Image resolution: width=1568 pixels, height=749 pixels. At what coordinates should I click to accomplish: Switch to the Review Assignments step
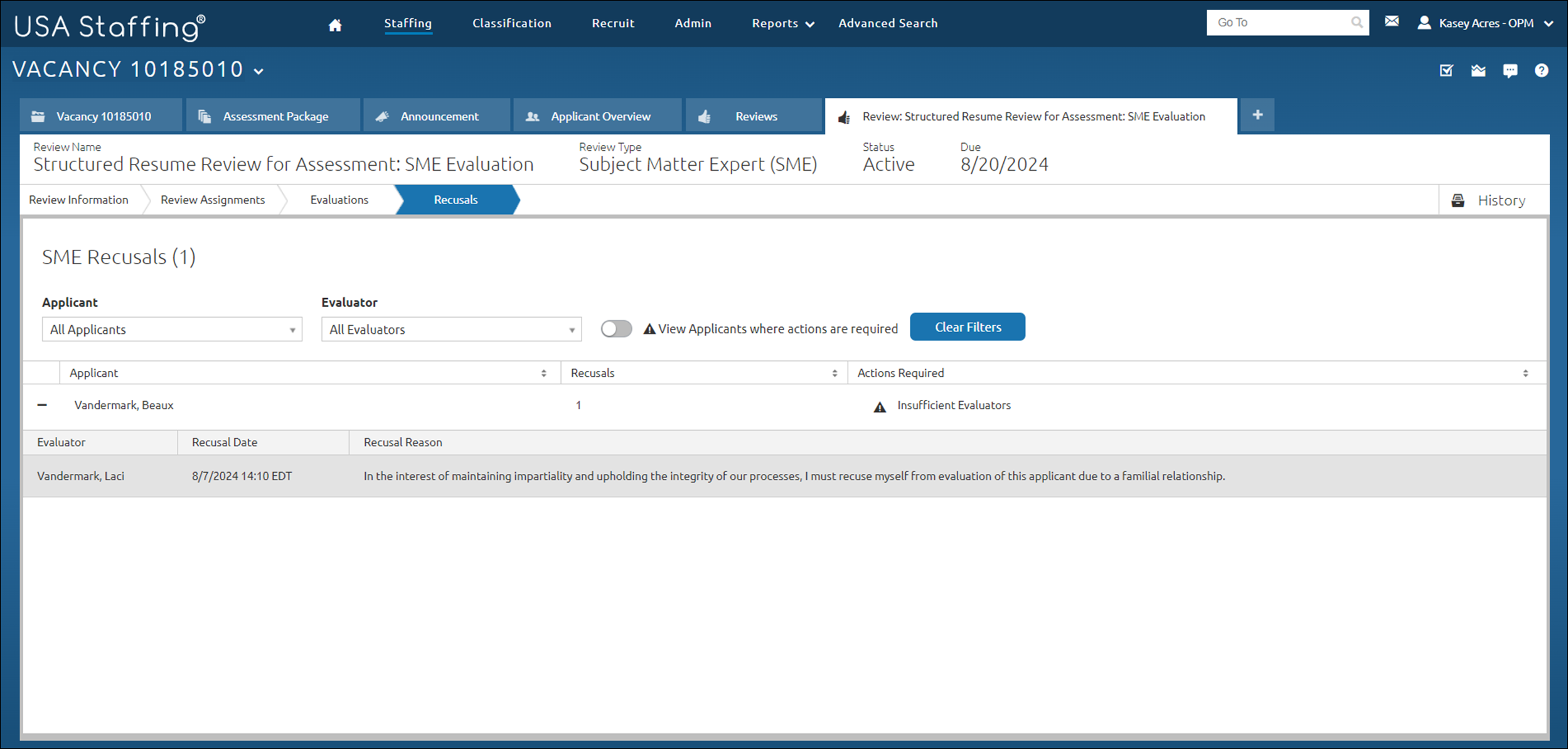pos(212,200)
